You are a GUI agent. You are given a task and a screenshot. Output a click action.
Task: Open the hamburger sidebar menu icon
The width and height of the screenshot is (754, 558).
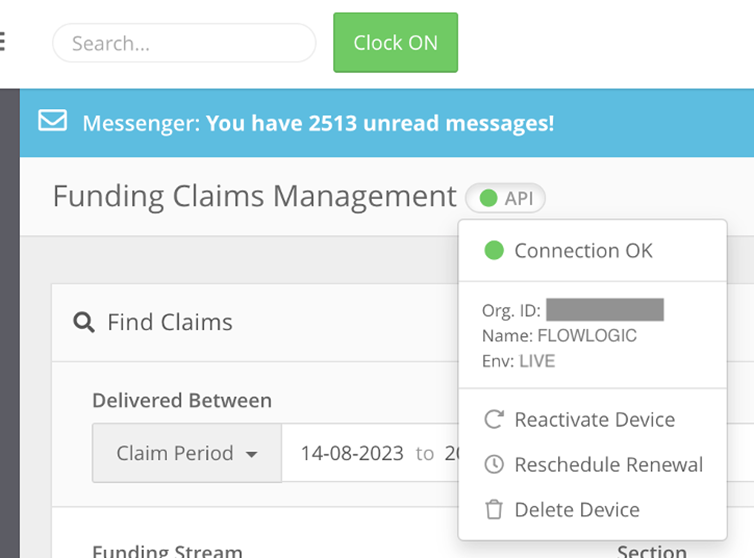[3, 42]
